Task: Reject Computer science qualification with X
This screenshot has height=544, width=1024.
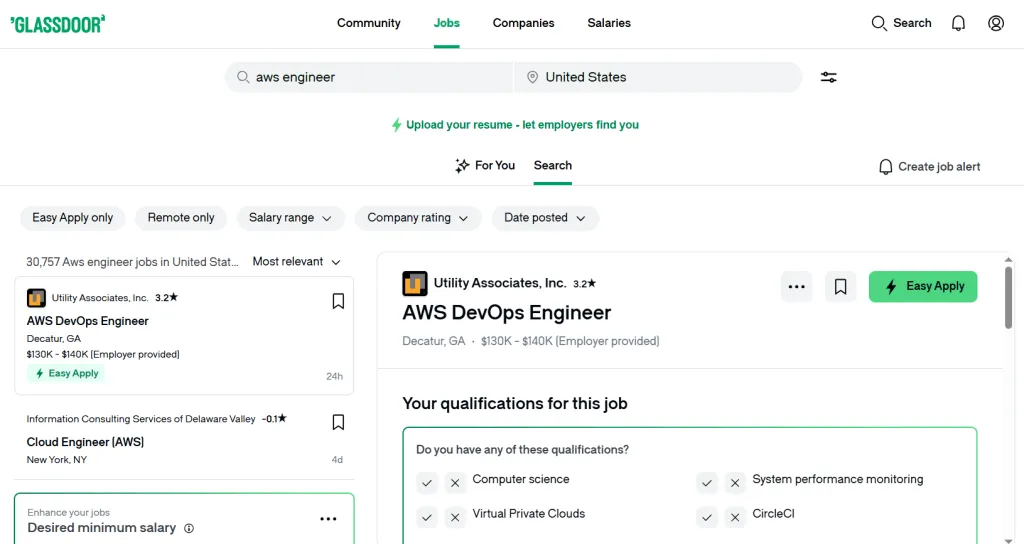Action: (455, 483)
